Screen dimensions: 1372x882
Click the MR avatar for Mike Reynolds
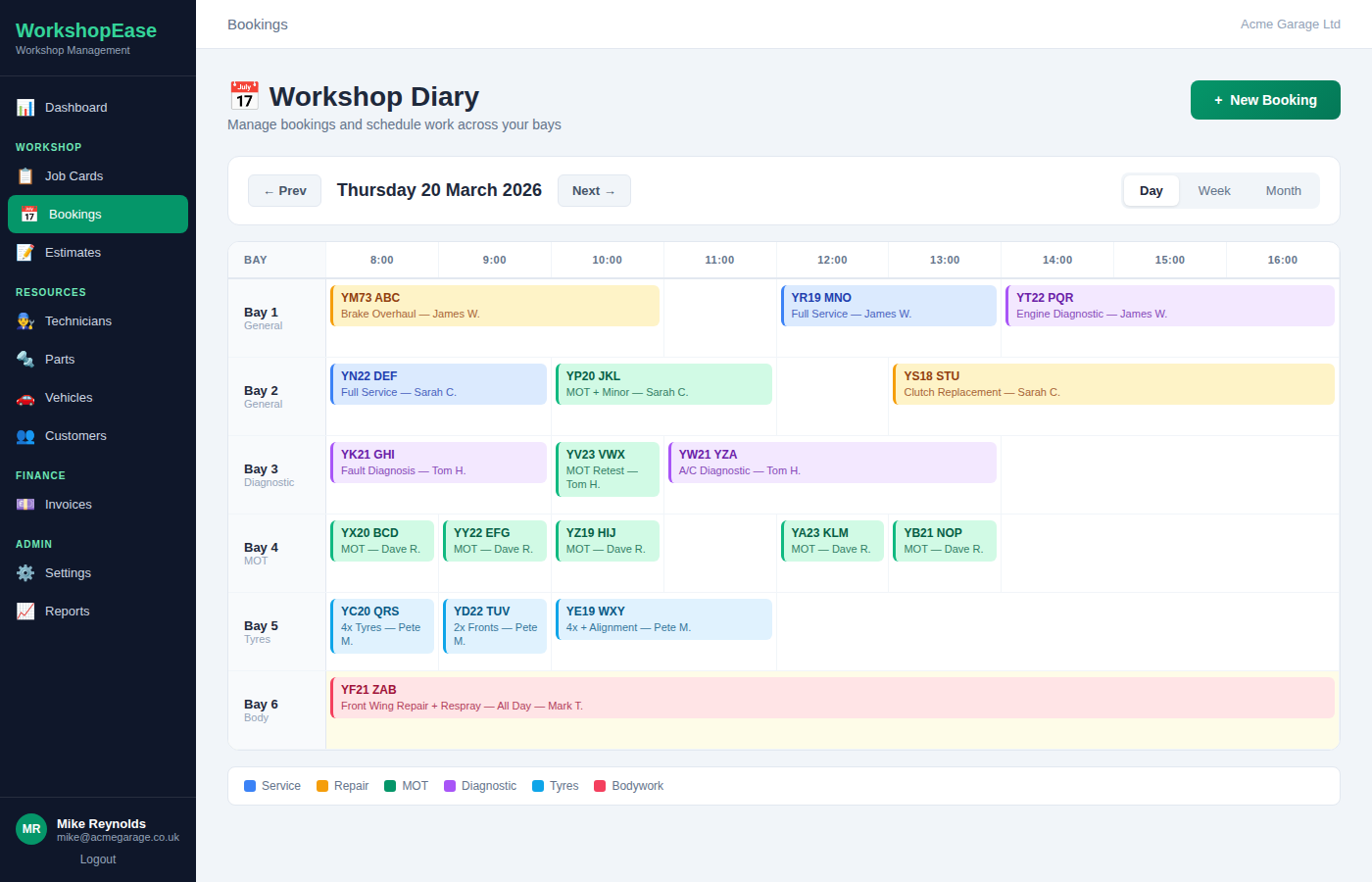(30, 829)
